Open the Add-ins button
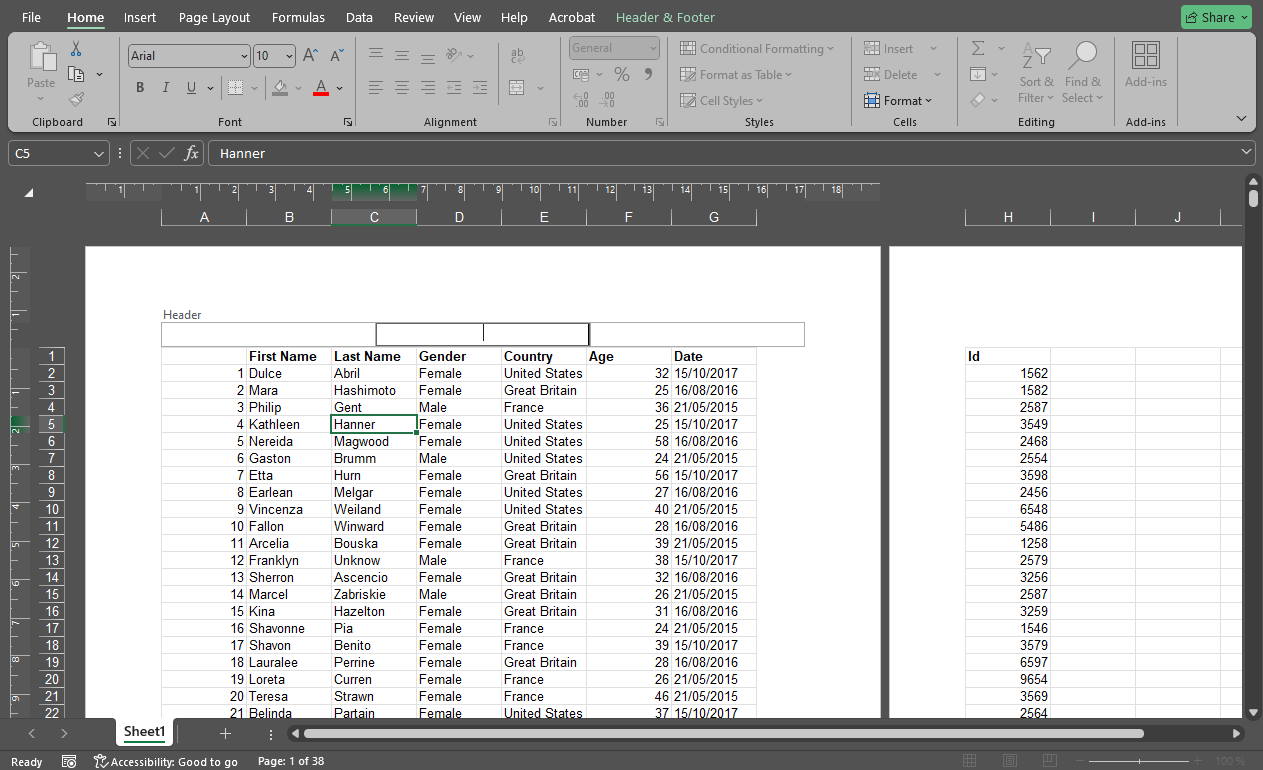 (1146, 66)
